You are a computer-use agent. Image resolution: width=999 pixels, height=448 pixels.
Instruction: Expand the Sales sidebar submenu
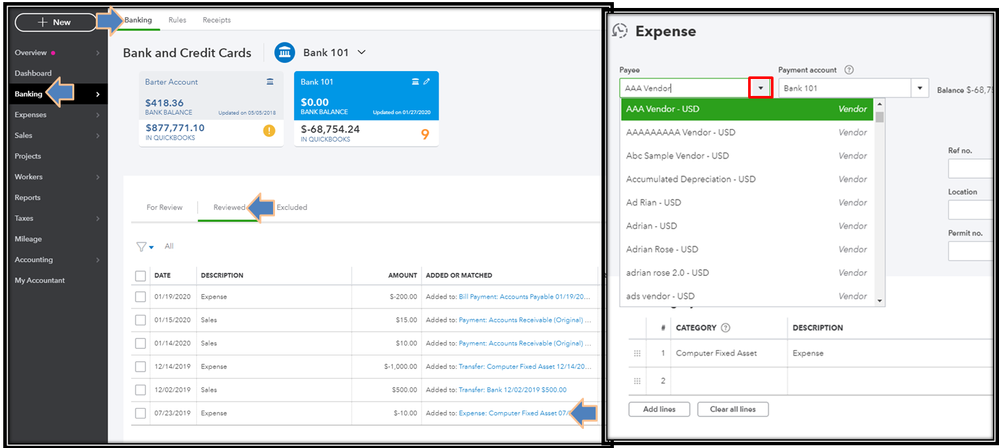97,136
